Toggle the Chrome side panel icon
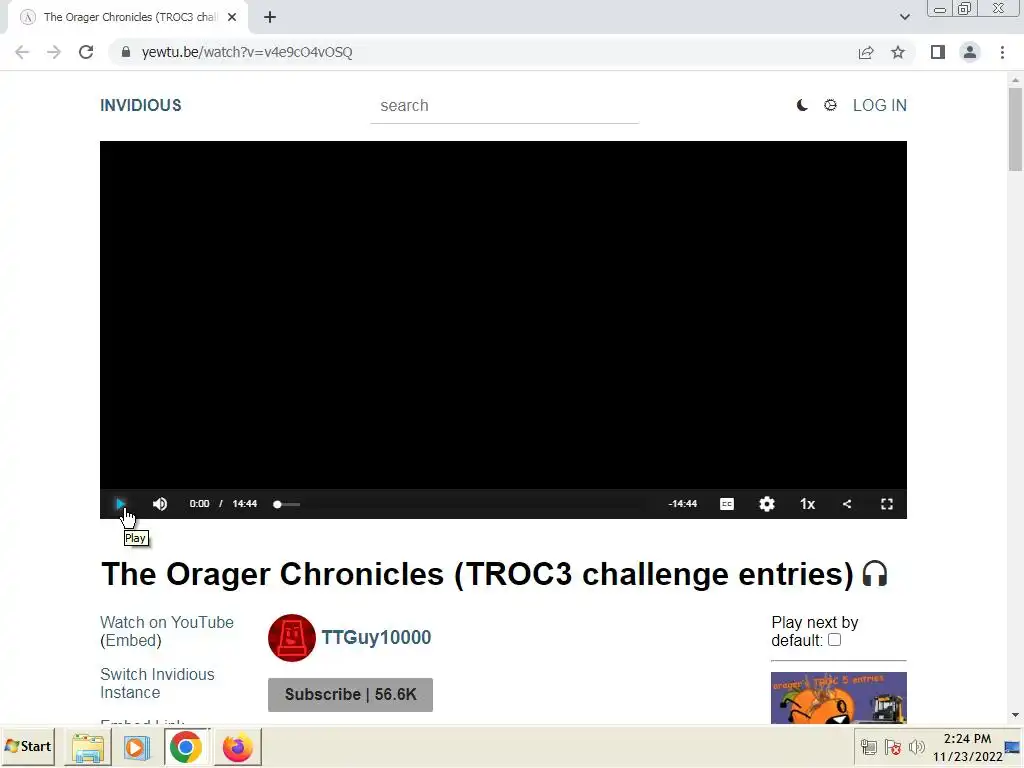1024x768 pixels. coord(938,52)
